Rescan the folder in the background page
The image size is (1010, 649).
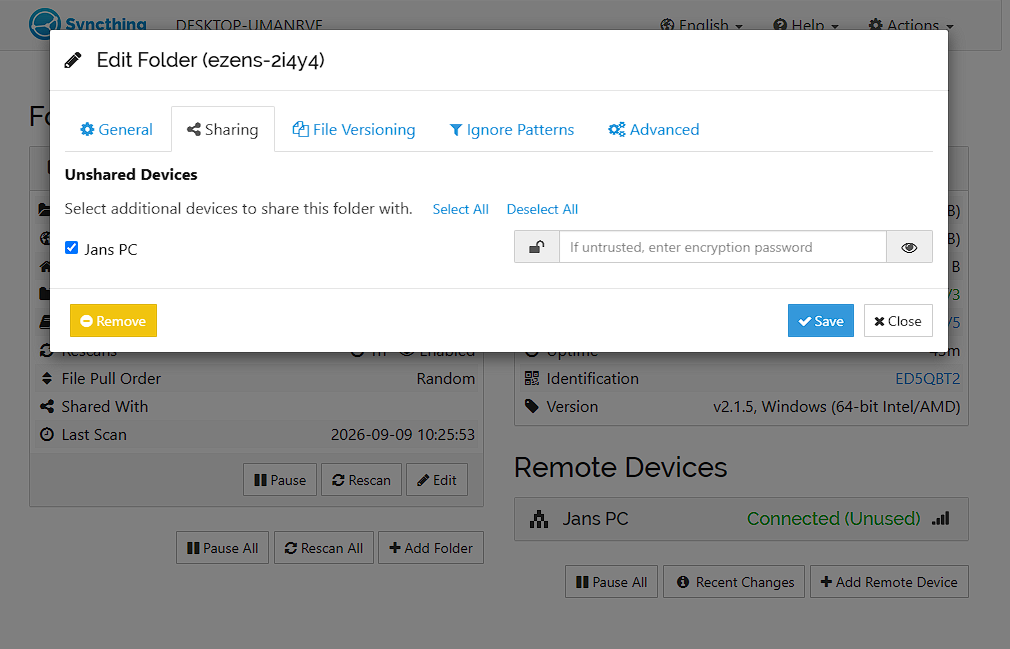tap(361, 480)
